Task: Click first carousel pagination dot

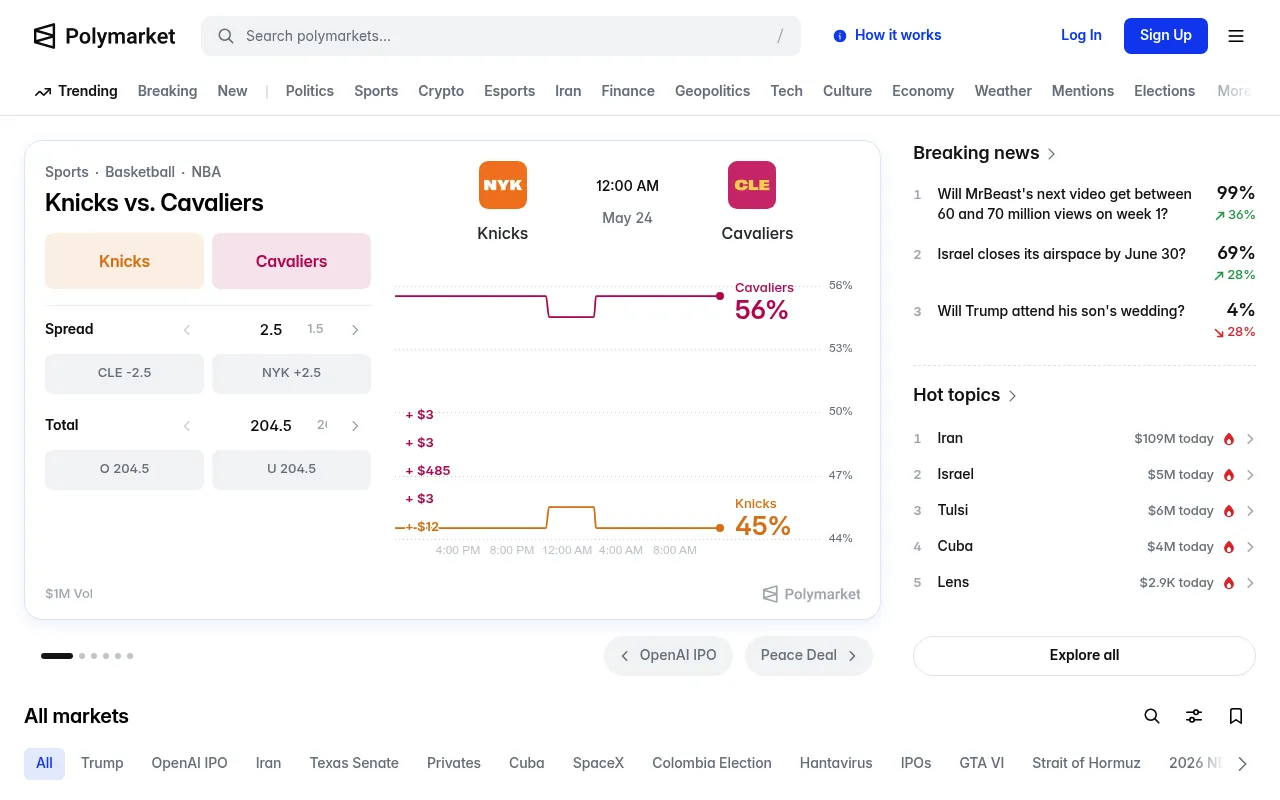Action: pos(57,656)
